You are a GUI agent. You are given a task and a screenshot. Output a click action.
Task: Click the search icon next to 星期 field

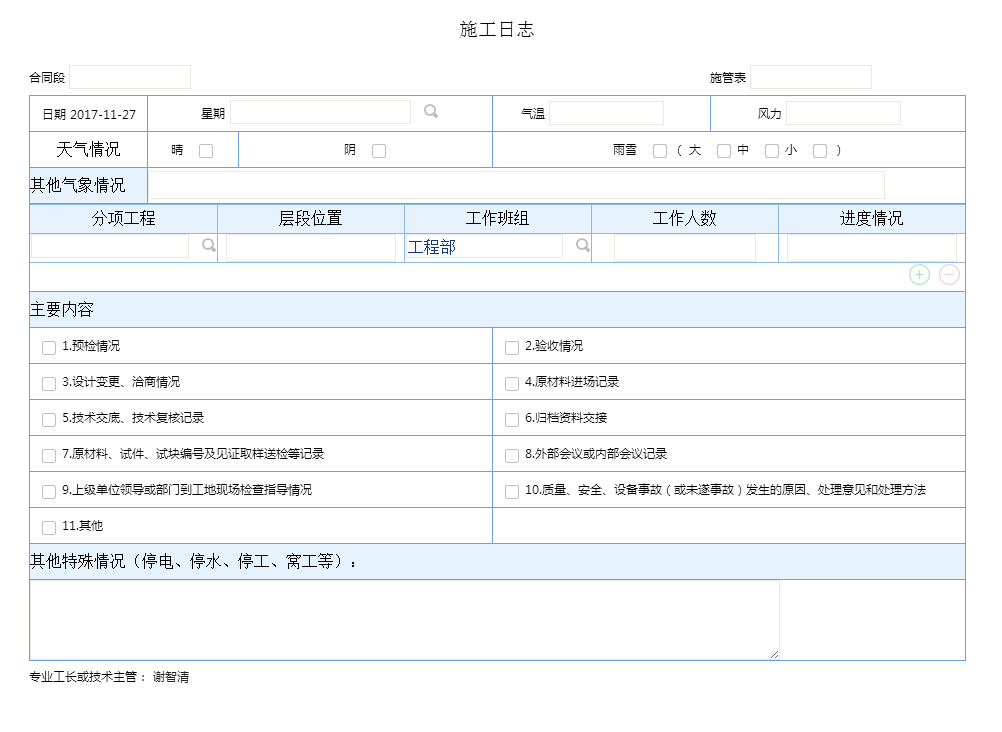pyautogui.click(x=431, y=112)
